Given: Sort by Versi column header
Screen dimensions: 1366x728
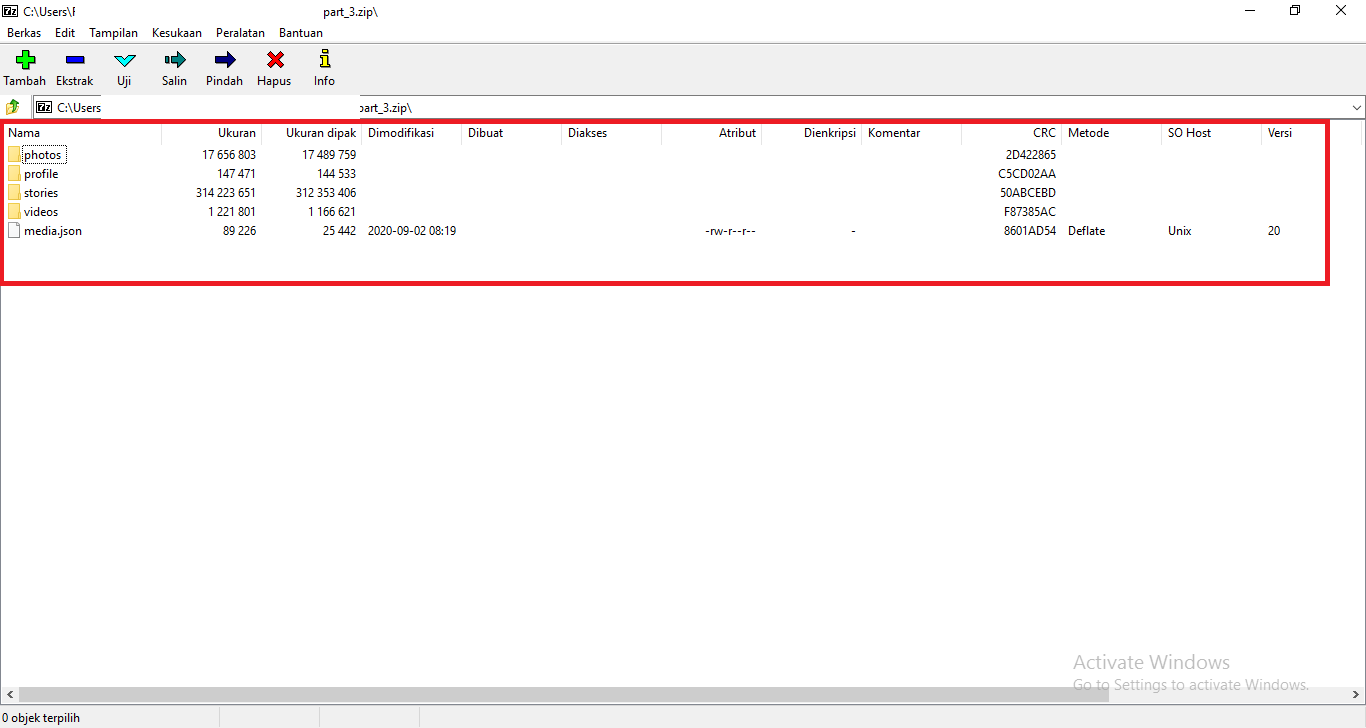Looking at the screenshot, I should click(1294, 133).
